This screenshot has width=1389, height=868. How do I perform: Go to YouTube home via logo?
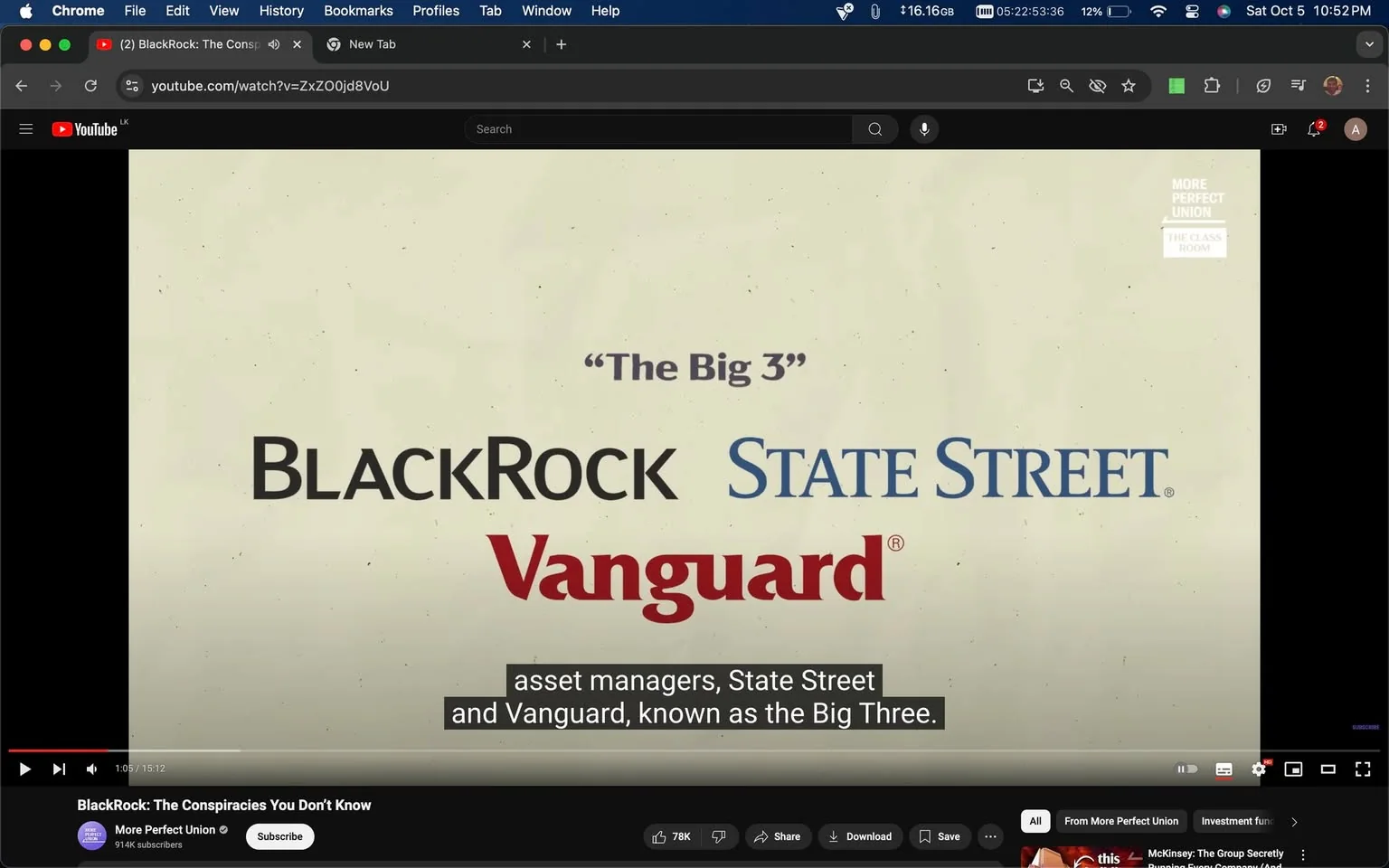(85, 129)
